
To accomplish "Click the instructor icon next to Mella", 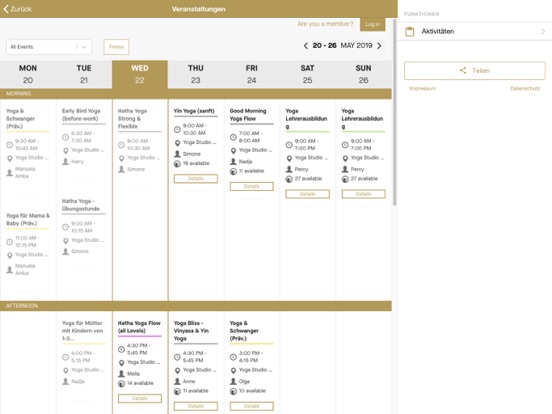I will 121,374.
